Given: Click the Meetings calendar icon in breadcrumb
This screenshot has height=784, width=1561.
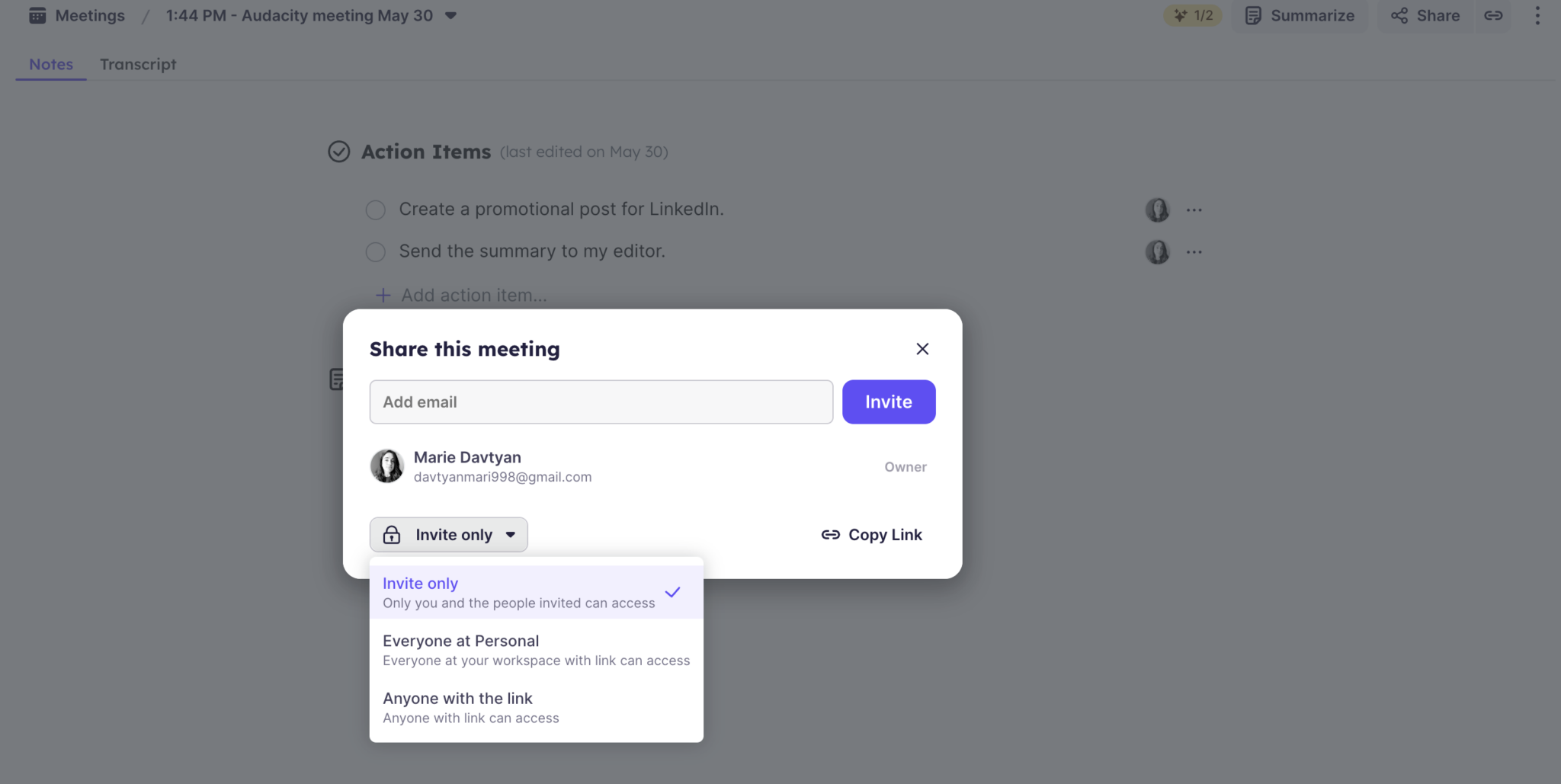Looking at the screenshot, I should click(37, 15).
